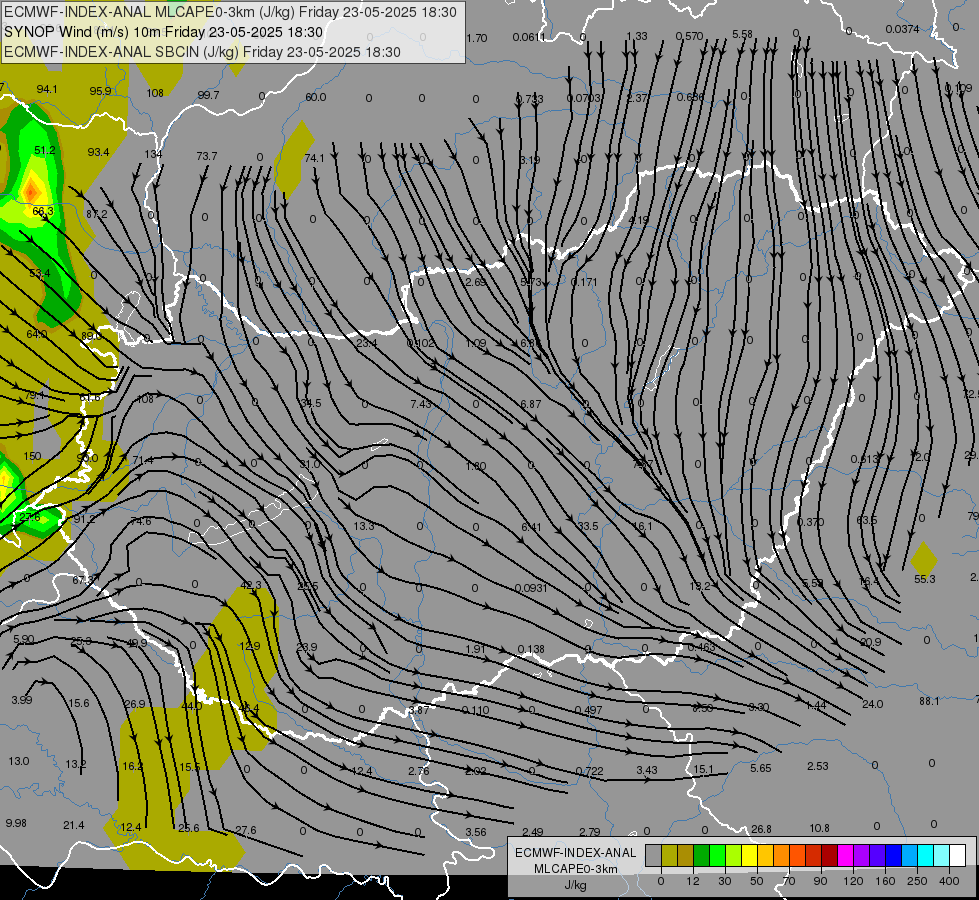Image resolution: width=979 pixels, height=900 pixels.
Task: Click the white legend swatch
Action: pos(957,856)
